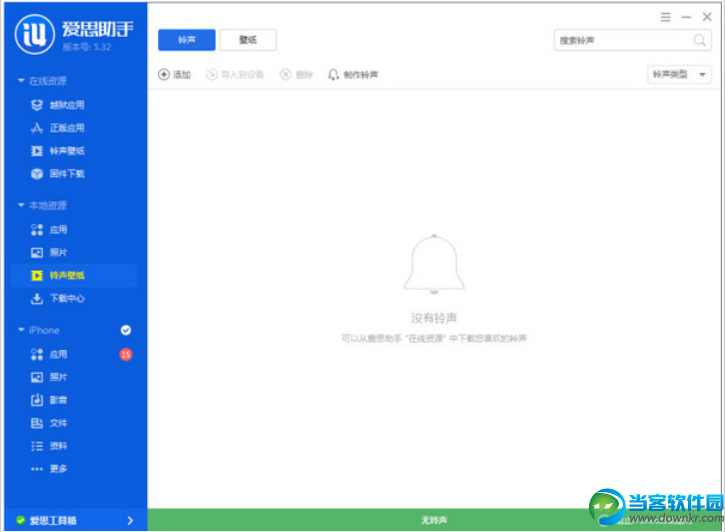
Task: Click the 没有铃声 message text
Action: click(434, 318)
